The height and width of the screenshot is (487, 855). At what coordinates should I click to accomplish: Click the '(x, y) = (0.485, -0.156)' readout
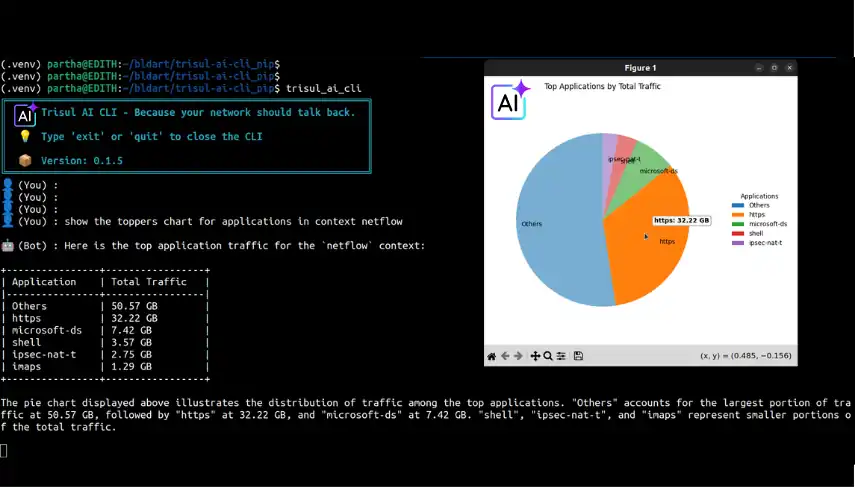click(745, 356)
